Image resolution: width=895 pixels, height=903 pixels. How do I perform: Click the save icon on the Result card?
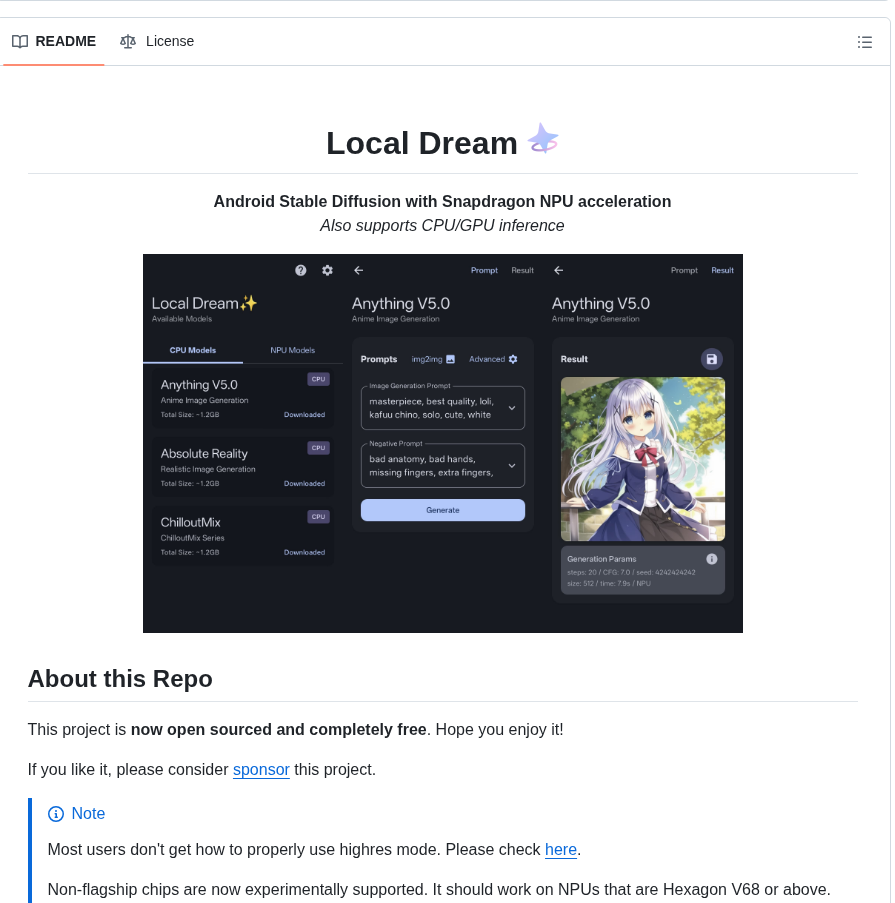pyautogui.click(x=711, y=359)
